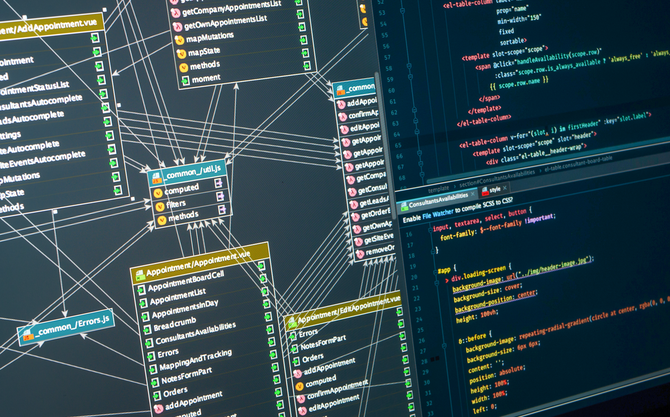
Task: Click the V icon beside computed in util.js node
Action: click(x=158, y=194)
